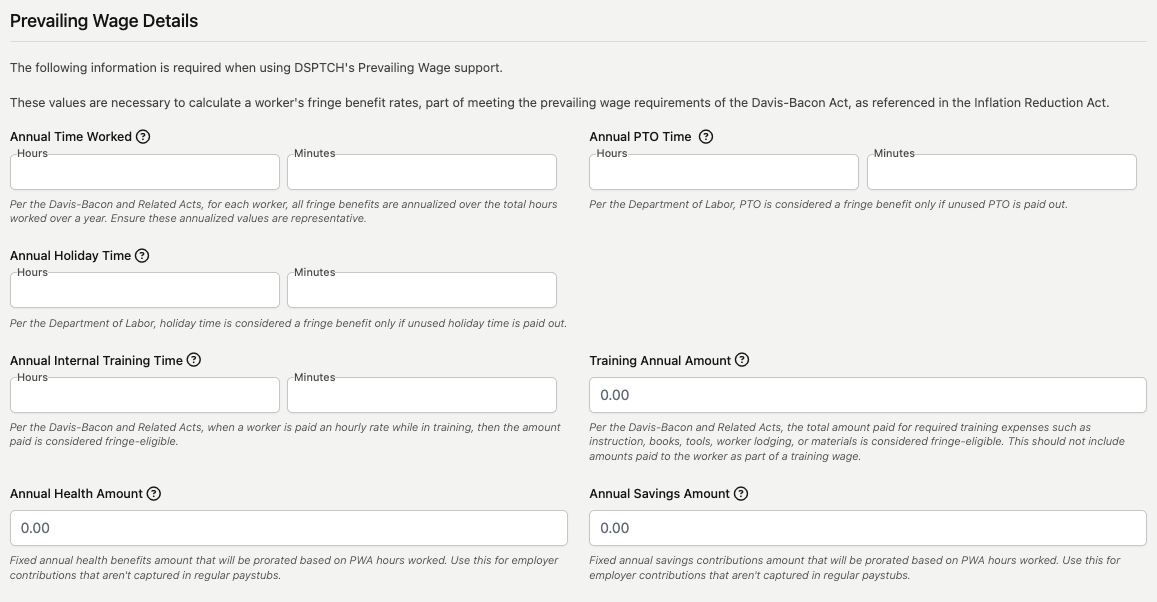Click the Annual PTO Time label text

pyautogui.click(x=640, y=137)
